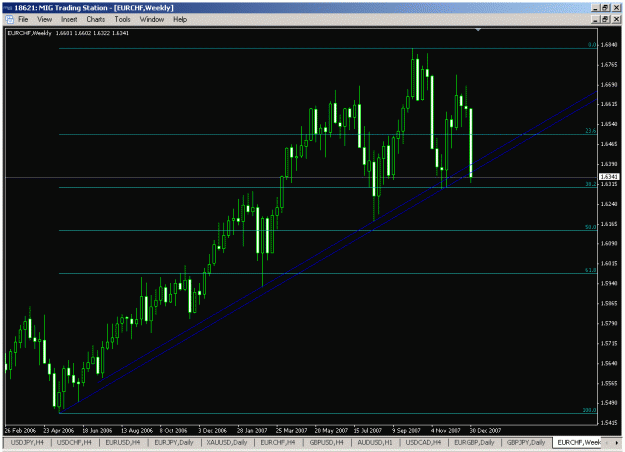
Task: Switch to the GBPJPY,Daily chart tab
Action: pyautogui.click(x=526, y=442)
